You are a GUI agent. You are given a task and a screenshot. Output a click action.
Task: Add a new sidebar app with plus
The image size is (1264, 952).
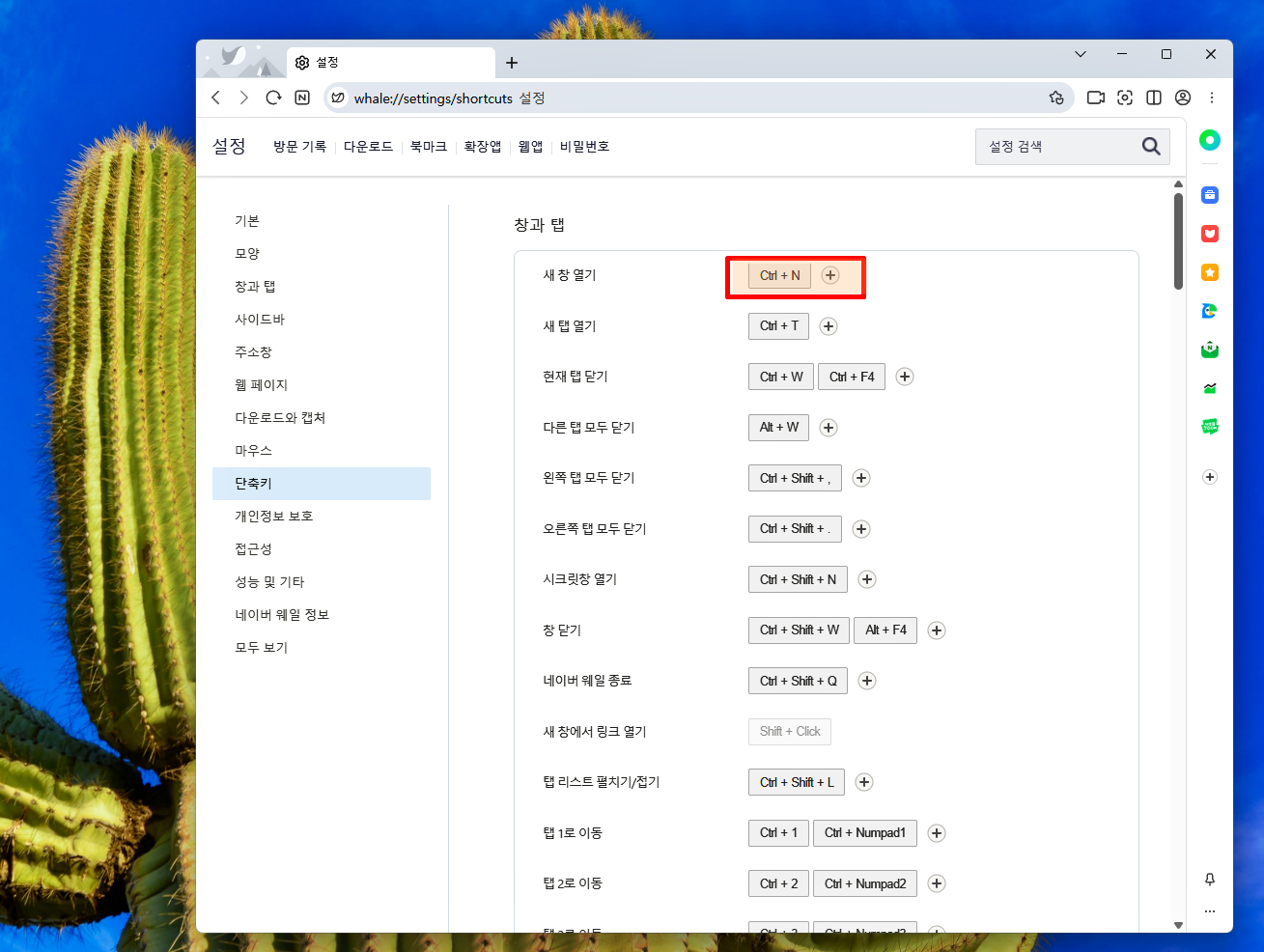[x=1210, y=477]
